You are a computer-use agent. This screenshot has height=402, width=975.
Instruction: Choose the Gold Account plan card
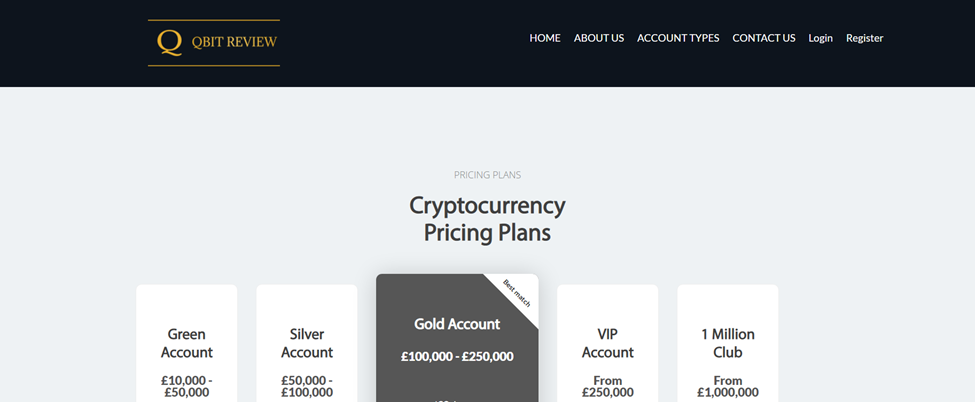coord(457,338)
